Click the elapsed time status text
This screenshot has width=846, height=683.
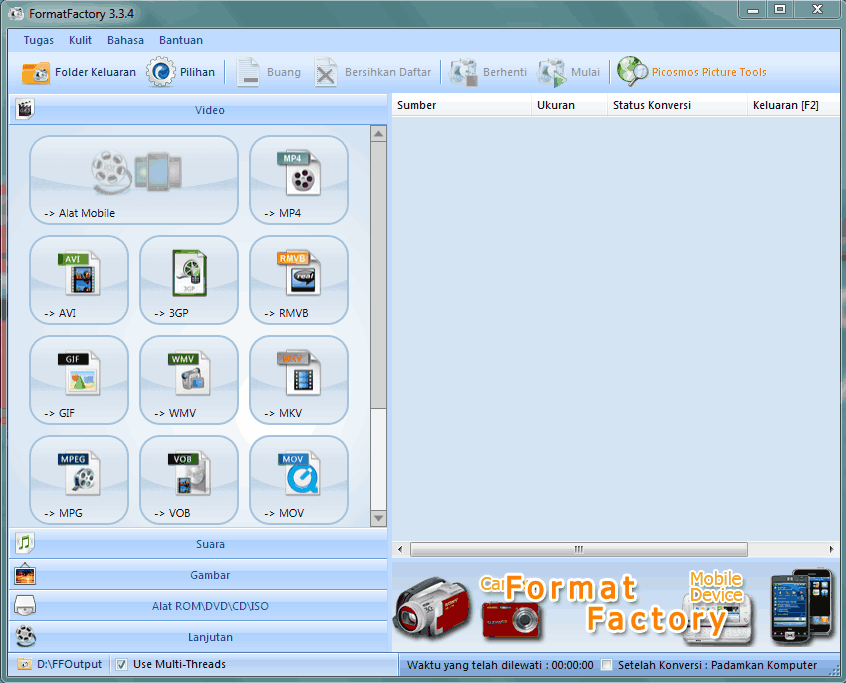click(500, 665)
